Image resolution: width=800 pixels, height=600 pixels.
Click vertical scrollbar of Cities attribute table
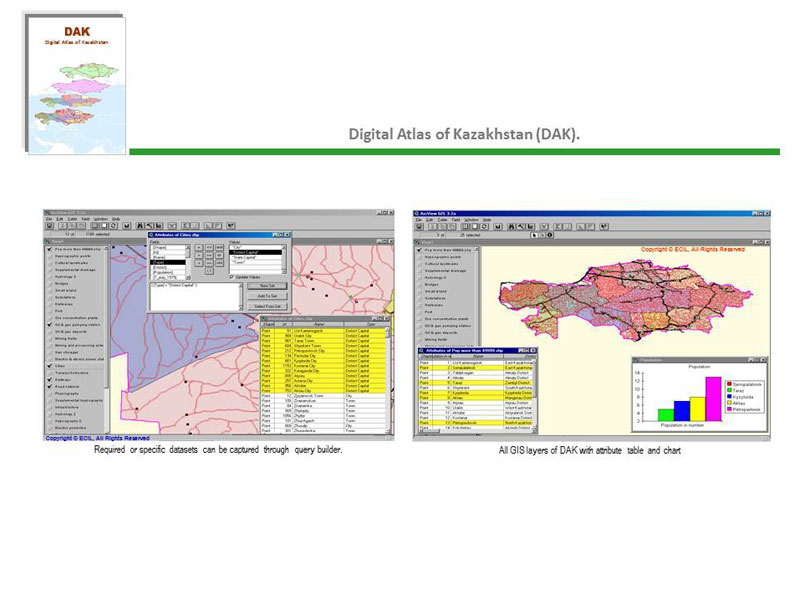pos(388,380)
